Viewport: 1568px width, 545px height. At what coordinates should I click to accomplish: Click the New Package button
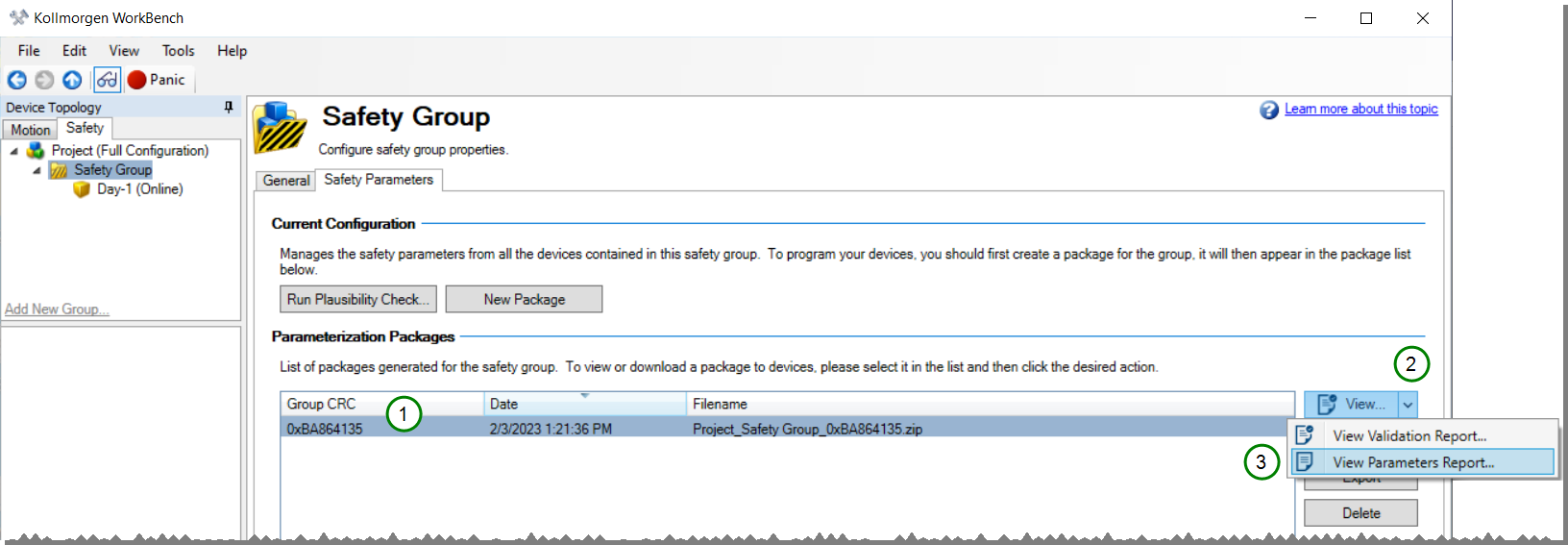click(x=524, y=299)
